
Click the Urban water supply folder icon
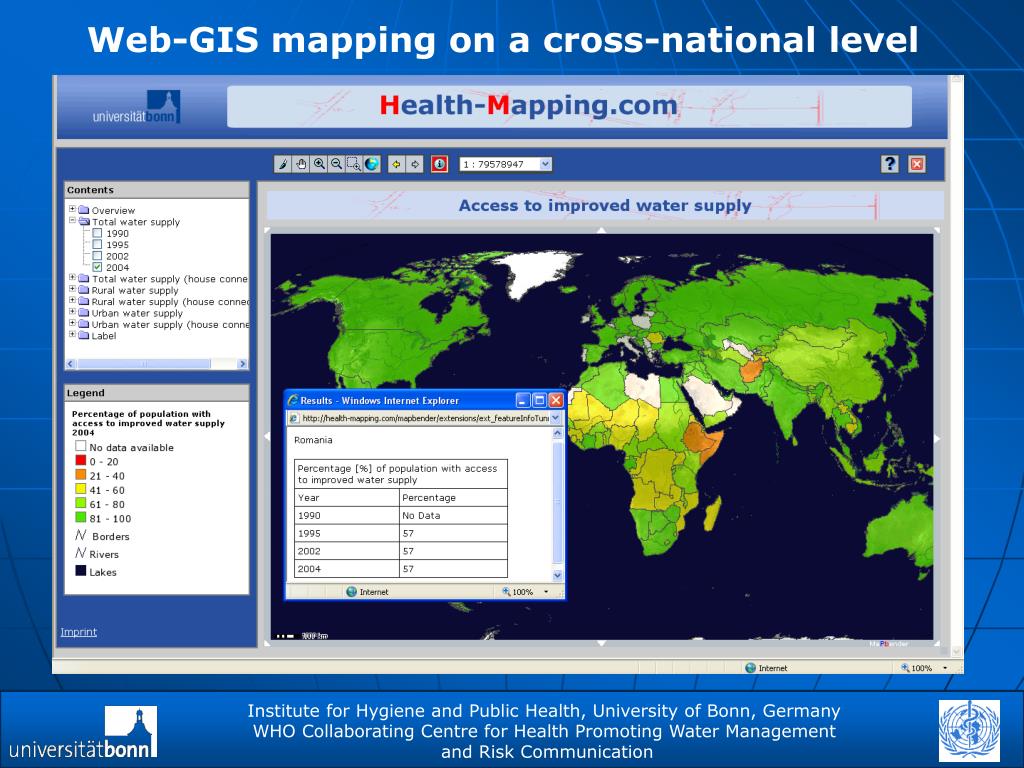84,313
